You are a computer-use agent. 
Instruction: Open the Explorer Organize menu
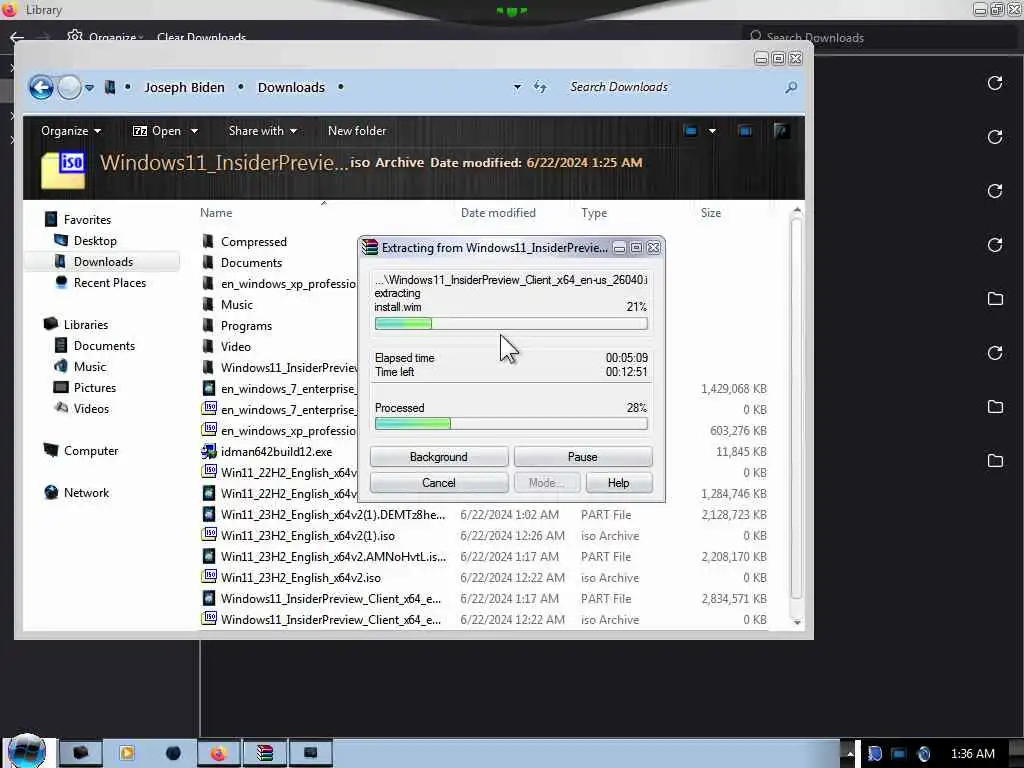(71, 131)
